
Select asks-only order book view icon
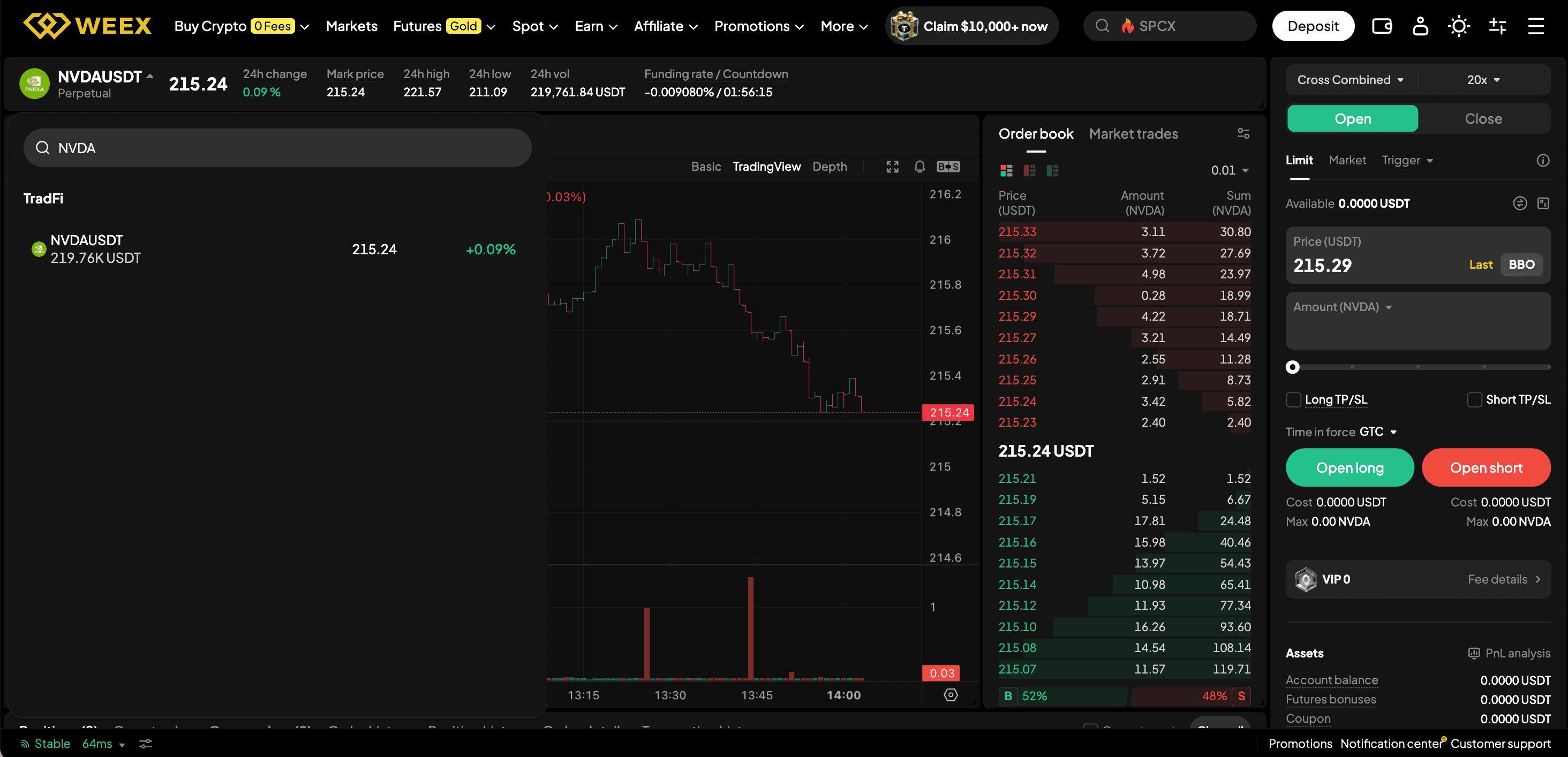point(1029,170)
